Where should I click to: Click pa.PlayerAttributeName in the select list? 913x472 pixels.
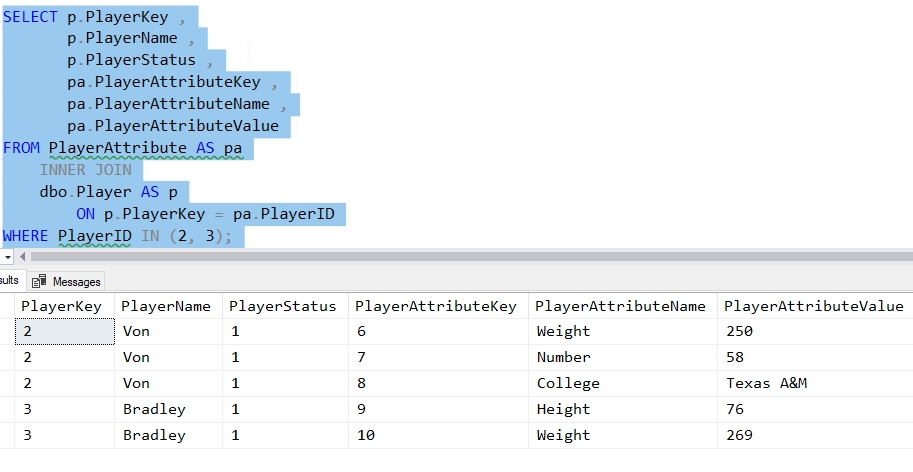pyautogui.click(x=168, y=104)
